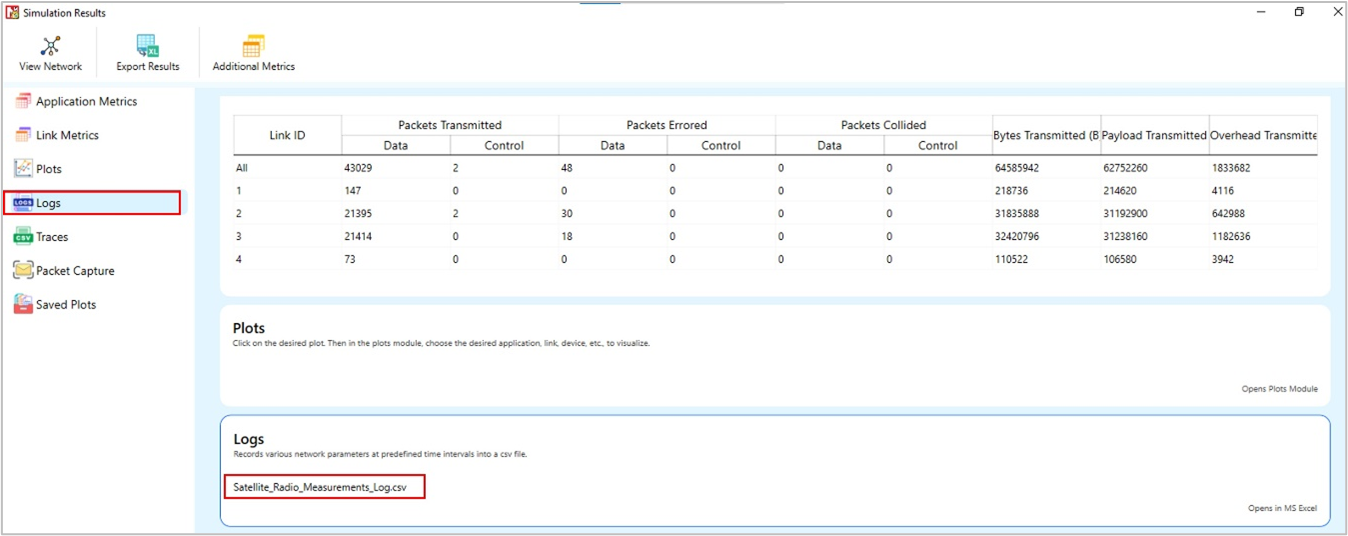1348x536 pixels.
Task: Select the Link ID 3 row
Action: point(242,236)
